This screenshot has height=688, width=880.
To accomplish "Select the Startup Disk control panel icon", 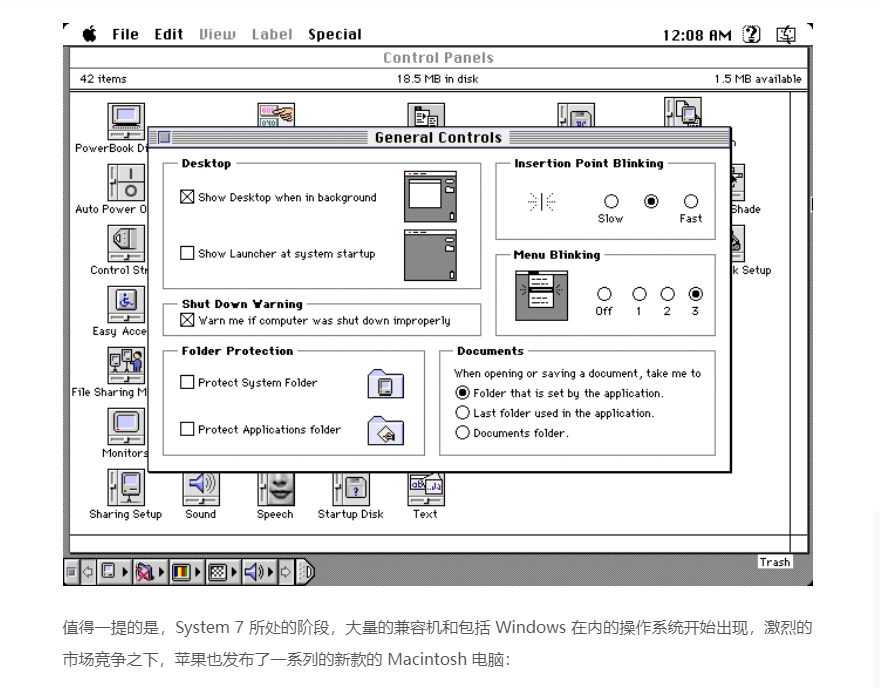I will point(350,489).
